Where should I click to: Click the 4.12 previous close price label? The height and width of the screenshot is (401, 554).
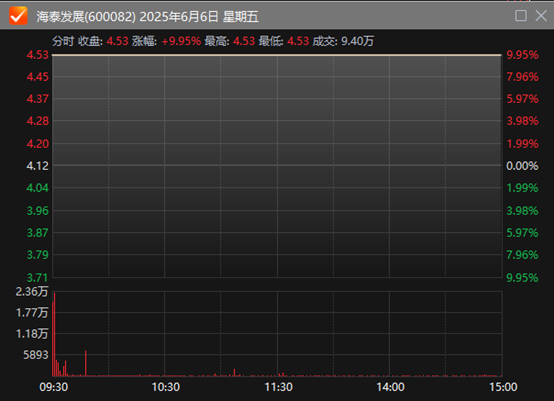37,166
